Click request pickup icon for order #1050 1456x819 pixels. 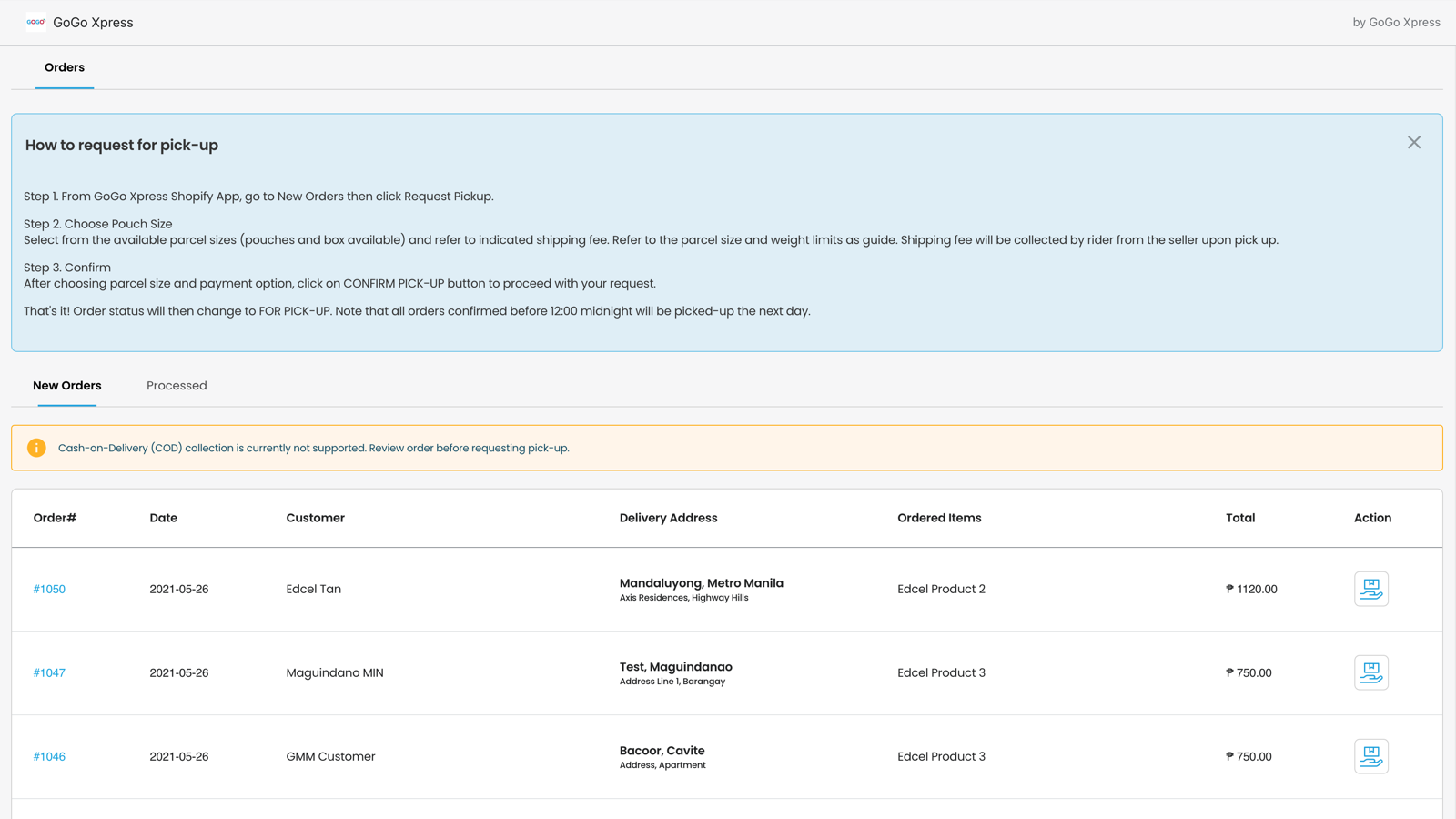[1370, 589]
